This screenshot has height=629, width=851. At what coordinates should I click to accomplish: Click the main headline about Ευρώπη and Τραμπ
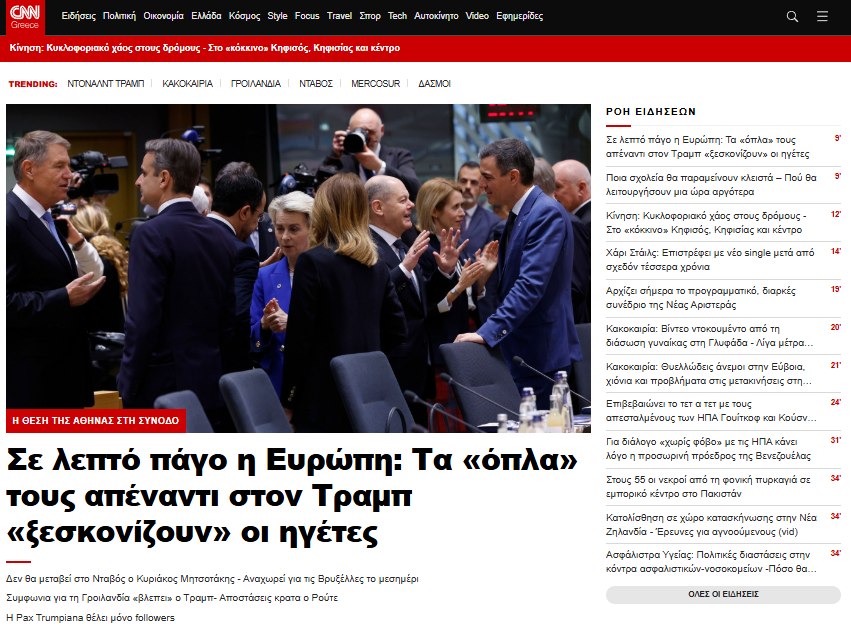(x=292, y=496)
